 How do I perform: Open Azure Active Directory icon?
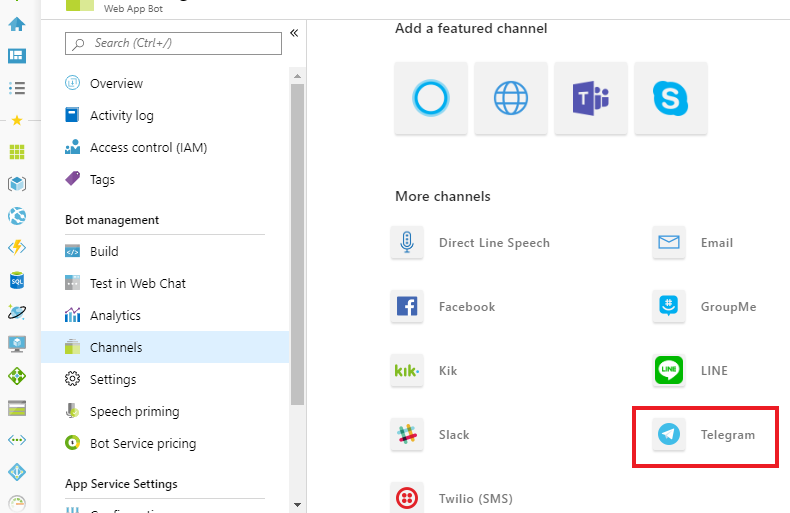[x=17, y=472]
